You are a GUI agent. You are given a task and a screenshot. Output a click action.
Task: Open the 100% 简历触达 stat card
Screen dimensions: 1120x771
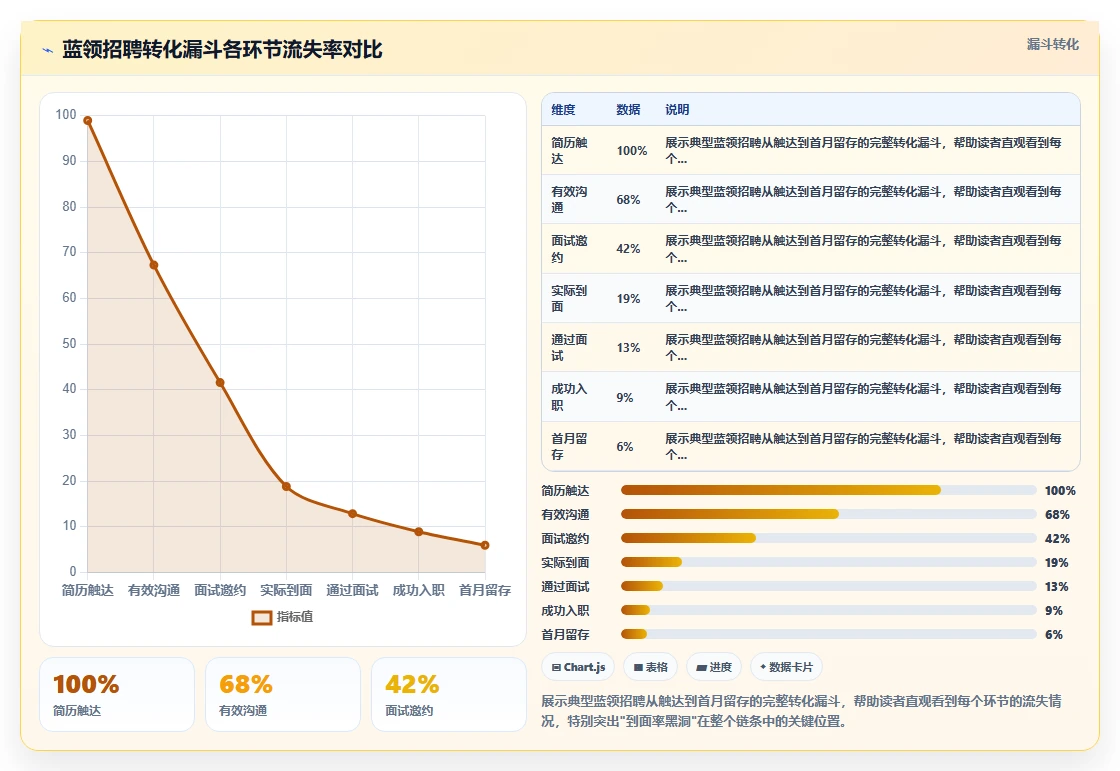pyautogui.click(x=117, y=695)
